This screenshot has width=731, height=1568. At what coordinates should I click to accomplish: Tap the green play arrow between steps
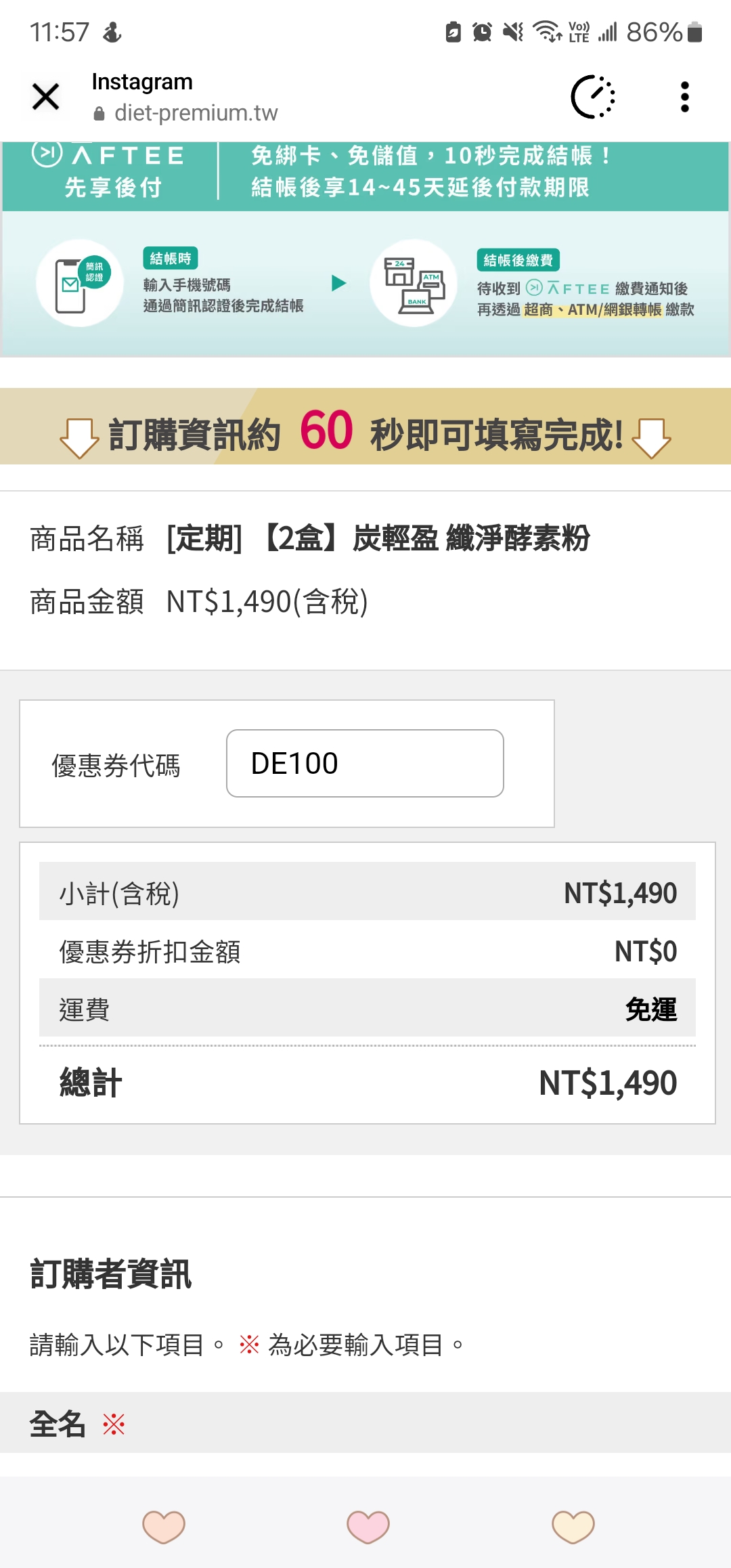pyautogui.click(x=339, y=283)
